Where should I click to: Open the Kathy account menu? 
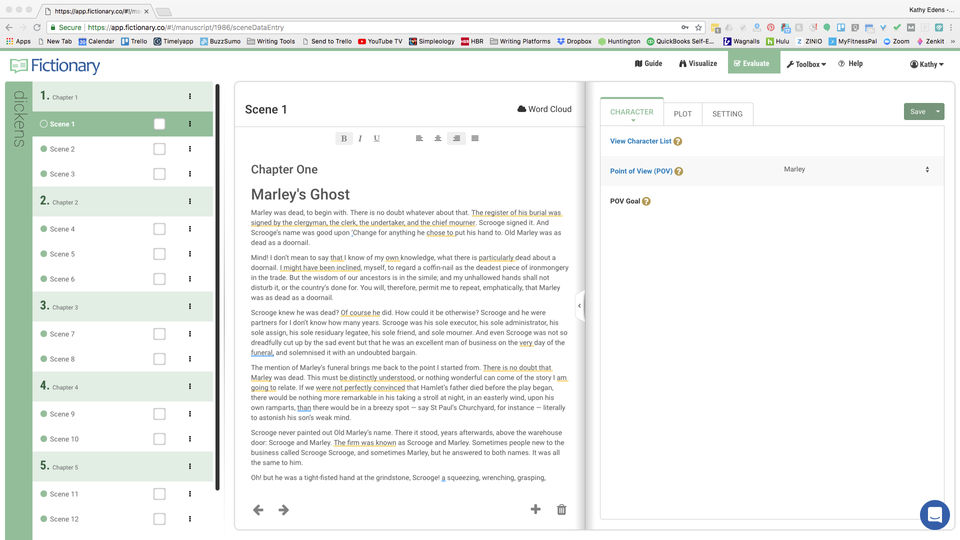[x=926, y=64]
